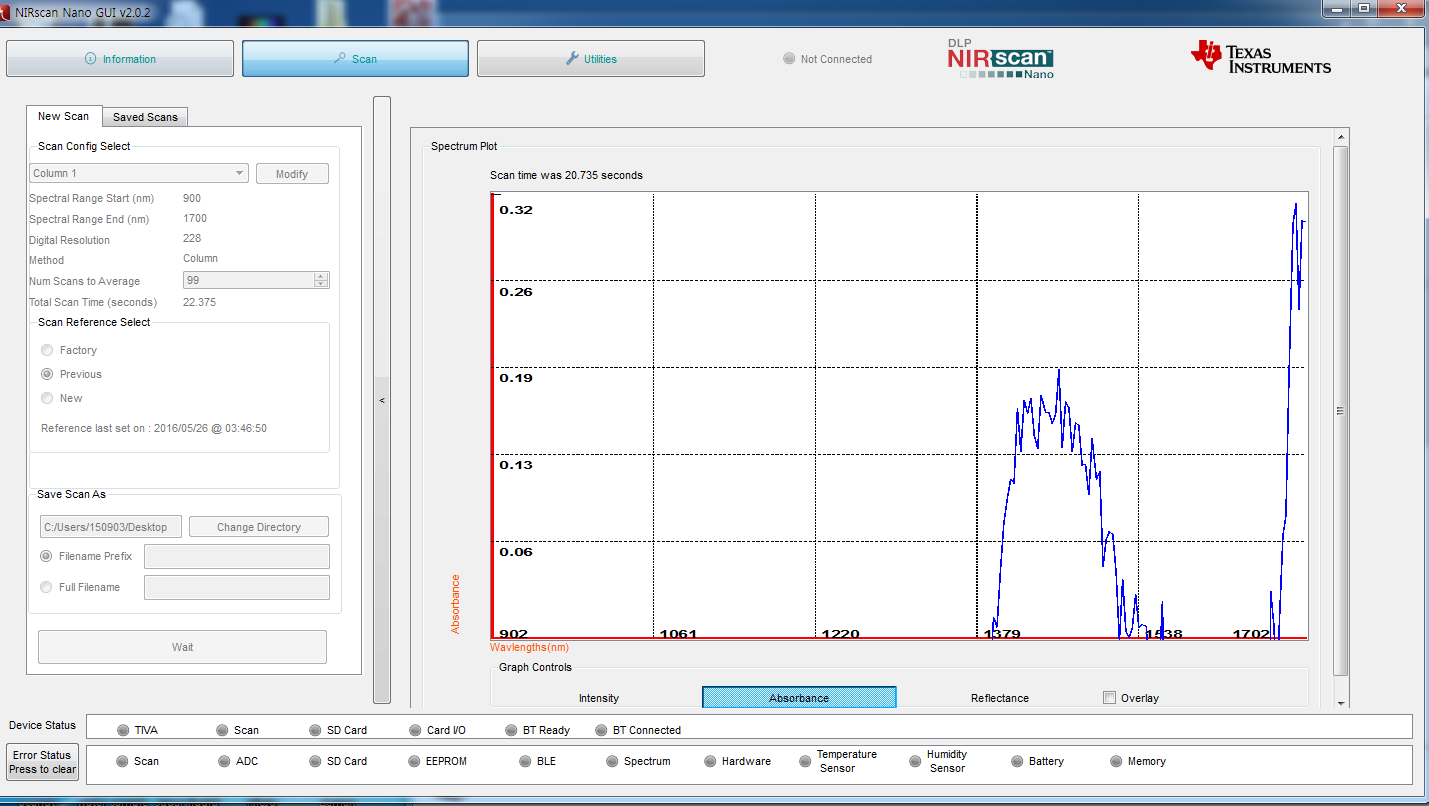Click 'Reference last set on' date text
This screenshot has height=806, width=1429.
click(154, 428)
